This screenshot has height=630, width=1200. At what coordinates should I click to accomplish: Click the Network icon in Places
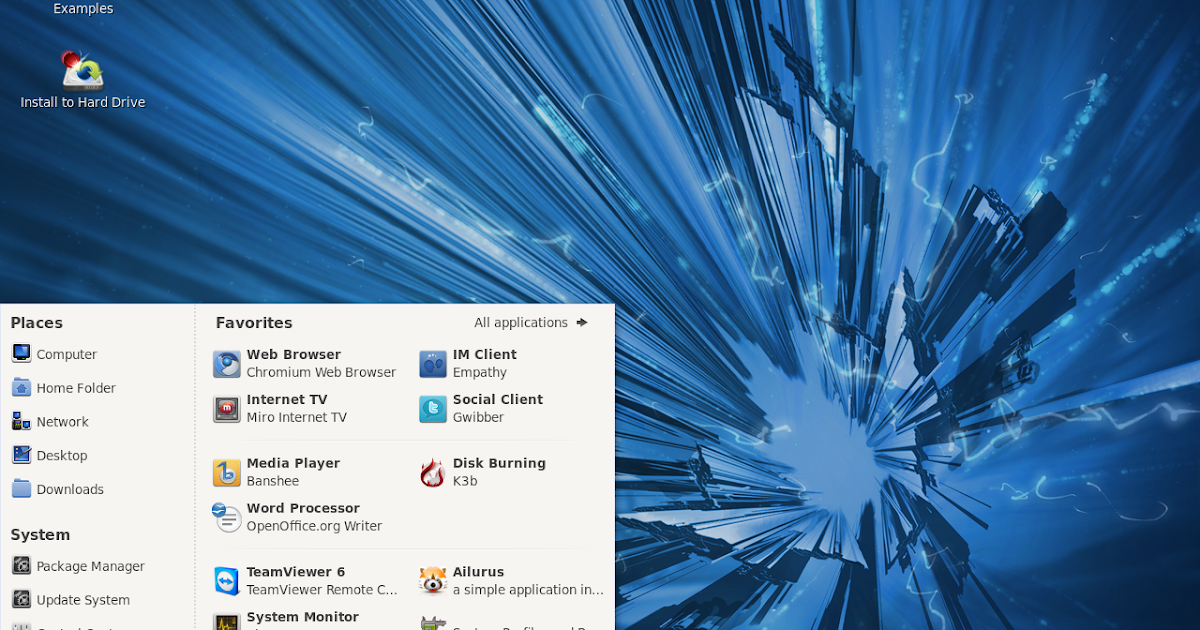point(21,421)
